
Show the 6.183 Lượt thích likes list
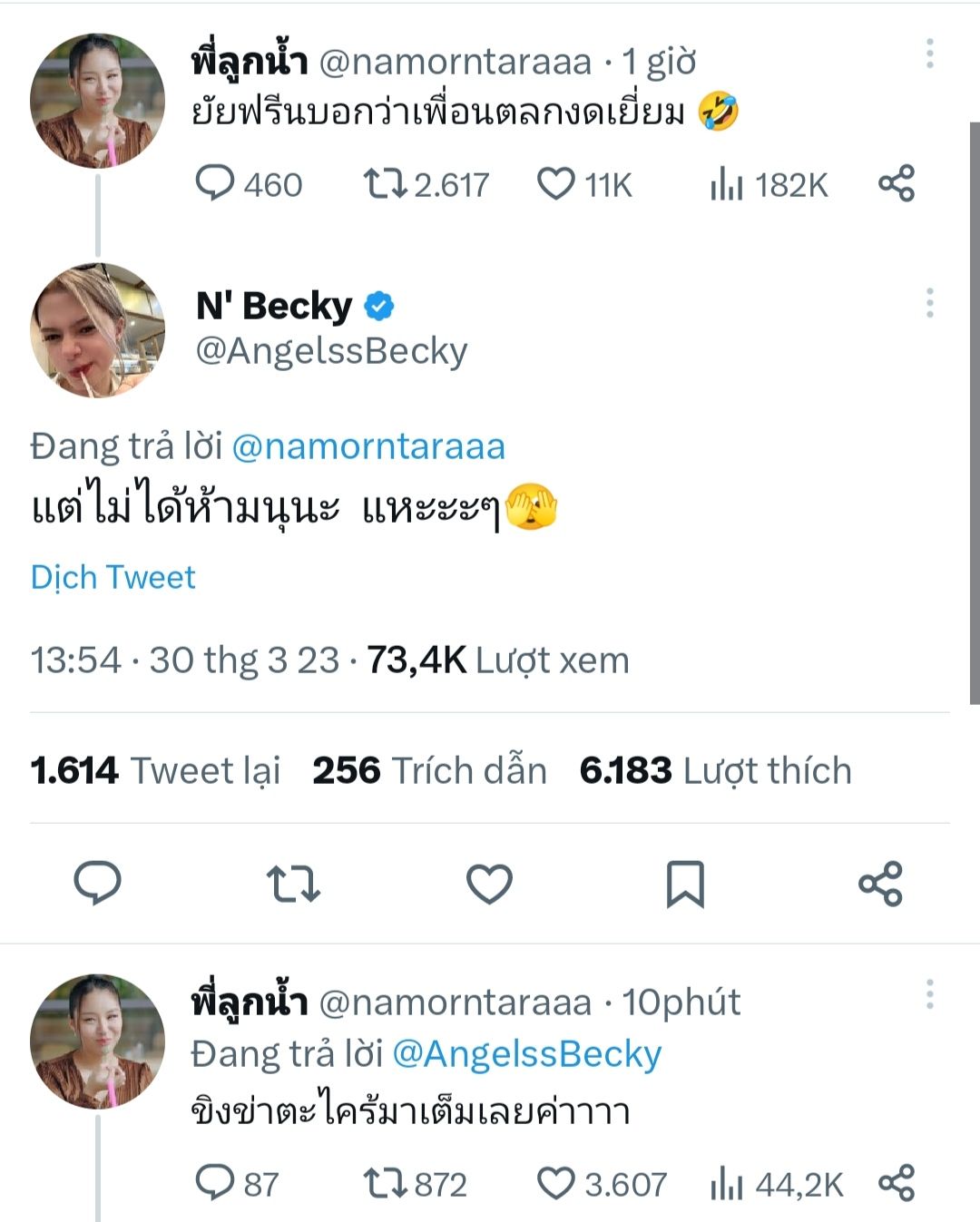point(715,771)
